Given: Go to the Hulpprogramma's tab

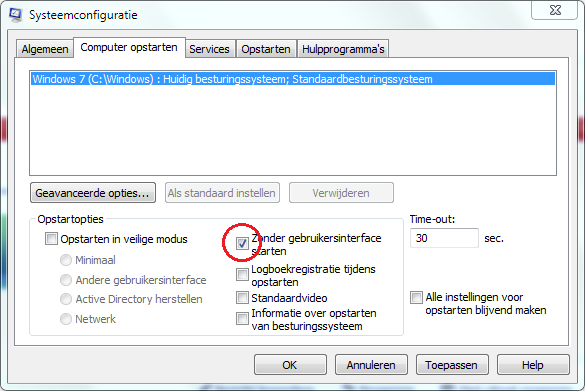Looking at the screenshot, I should pos(343,49).
